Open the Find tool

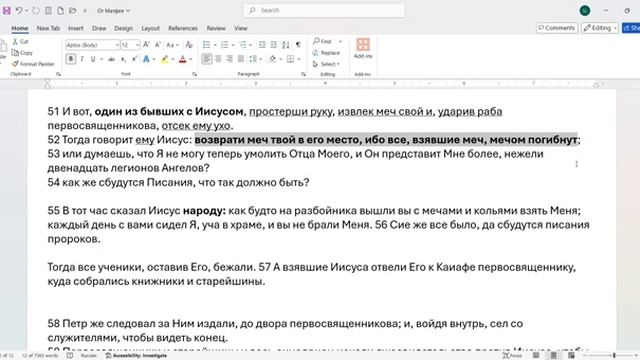coord(322,41)
